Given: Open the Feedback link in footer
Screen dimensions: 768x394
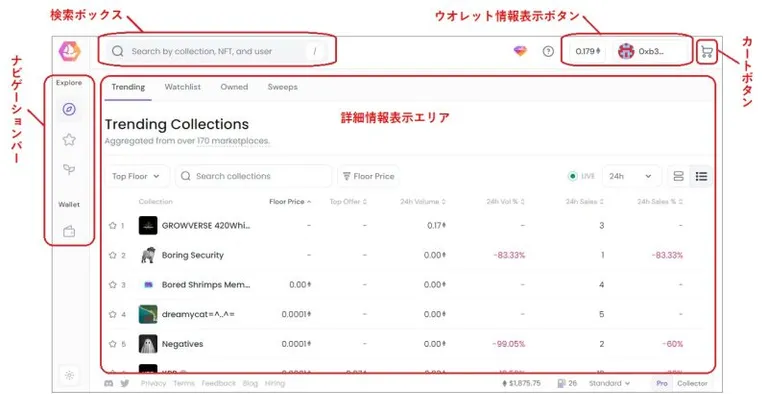Looking at the screenshot, I should [218, 384].
